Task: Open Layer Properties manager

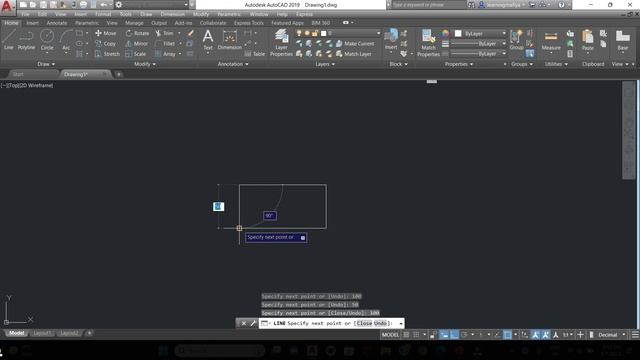Action: (281, 42)
